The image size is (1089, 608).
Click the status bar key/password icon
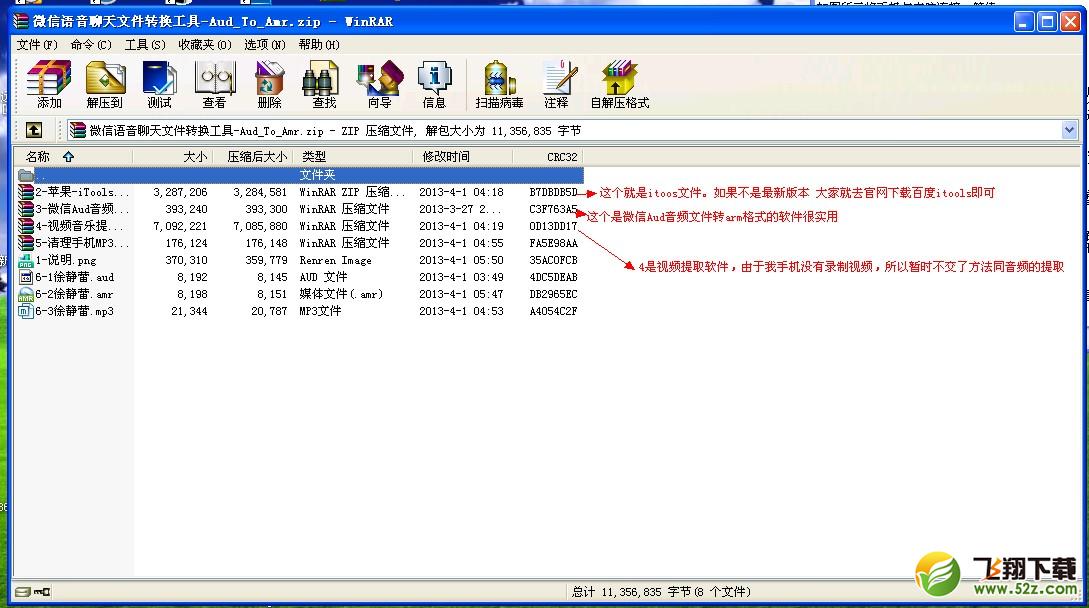pos(42,591)
